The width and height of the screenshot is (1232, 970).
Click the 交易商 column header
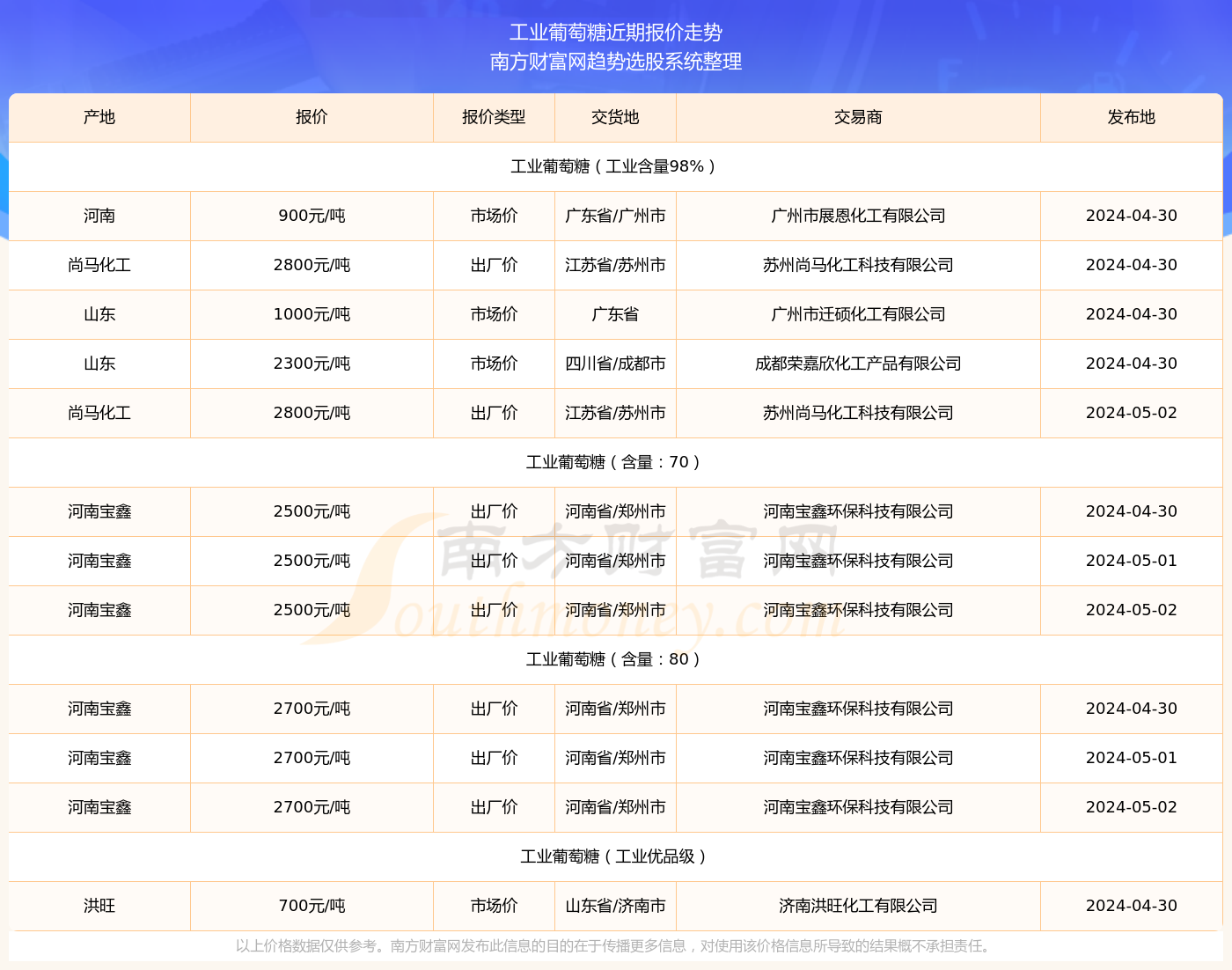[x=858, y=117]
